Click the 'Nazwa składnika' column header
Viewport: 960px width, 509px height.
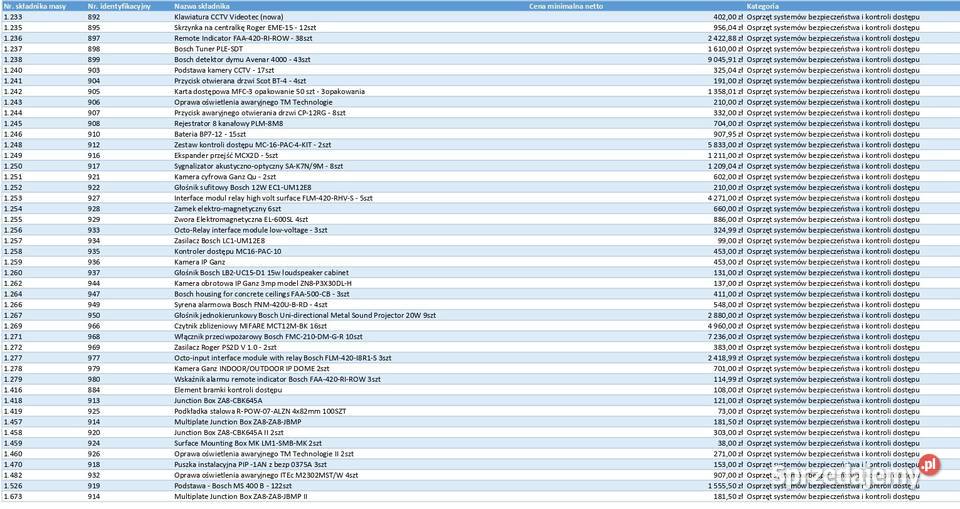[202, 6]
